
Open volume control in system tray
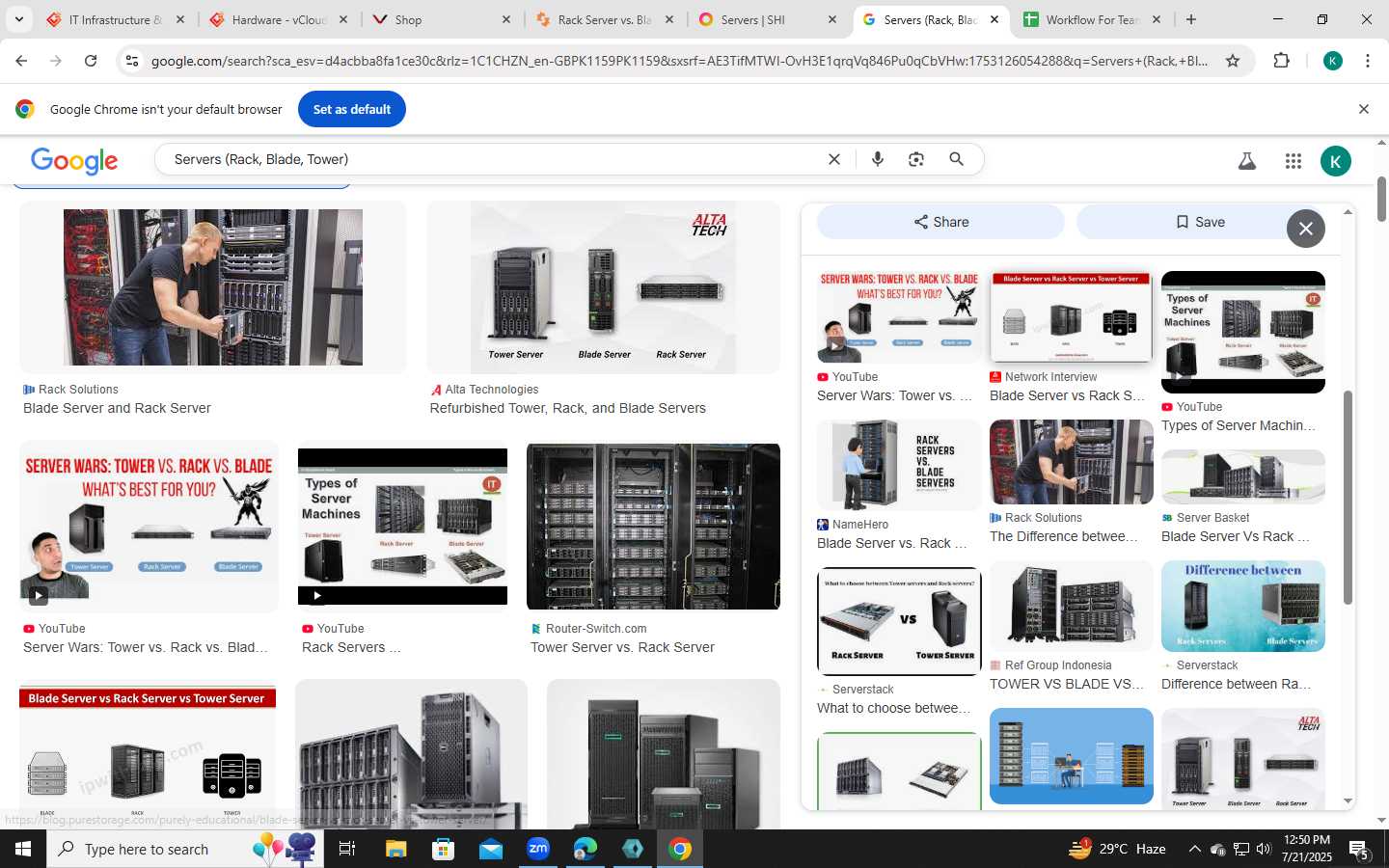click(x=1264, y=849)
